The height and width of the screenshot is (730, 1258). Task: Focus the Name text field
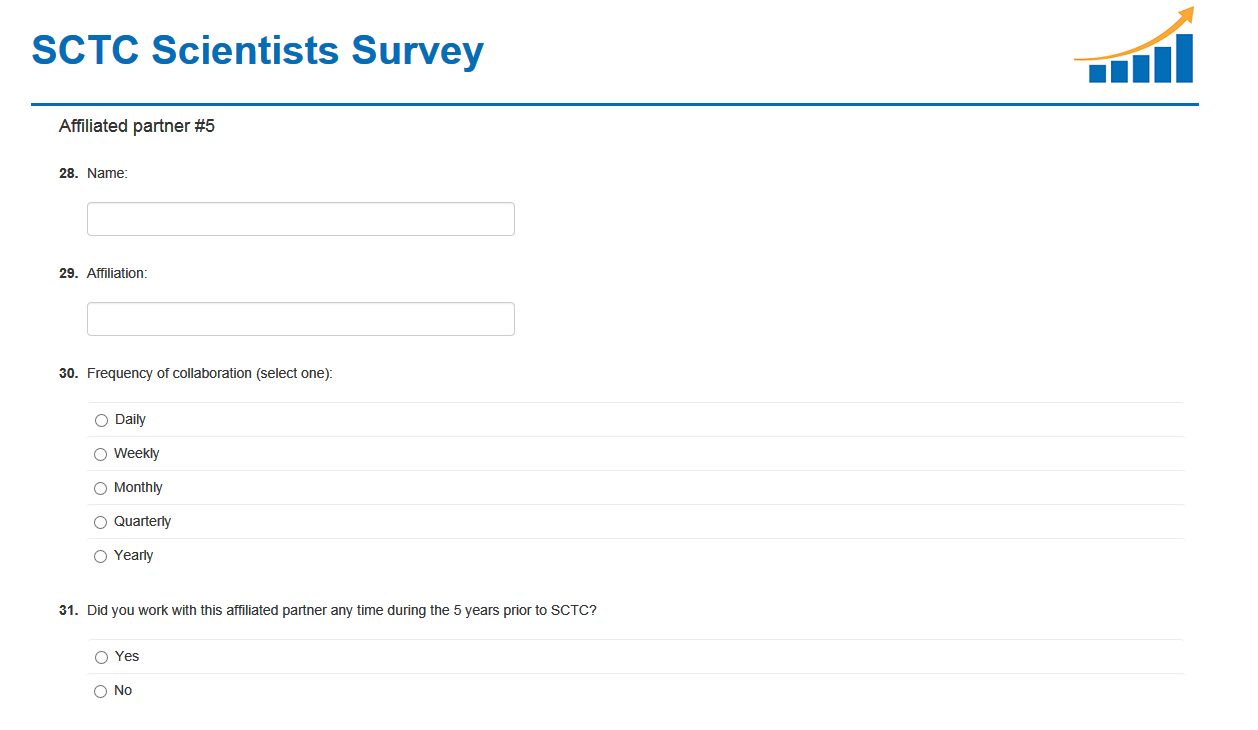click(300, 219)
